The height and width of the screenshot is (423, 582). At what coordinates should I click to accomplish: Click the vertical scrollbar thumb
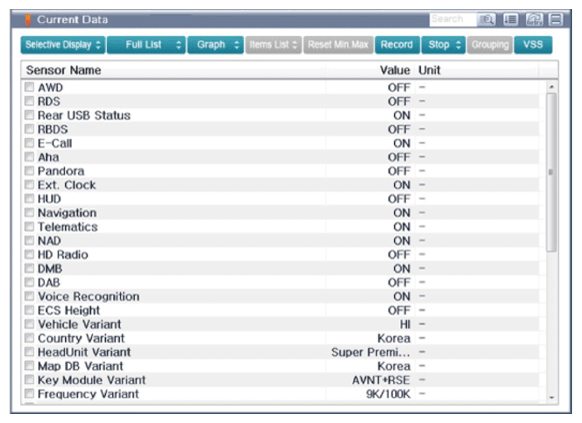click(x=551, y=173)
